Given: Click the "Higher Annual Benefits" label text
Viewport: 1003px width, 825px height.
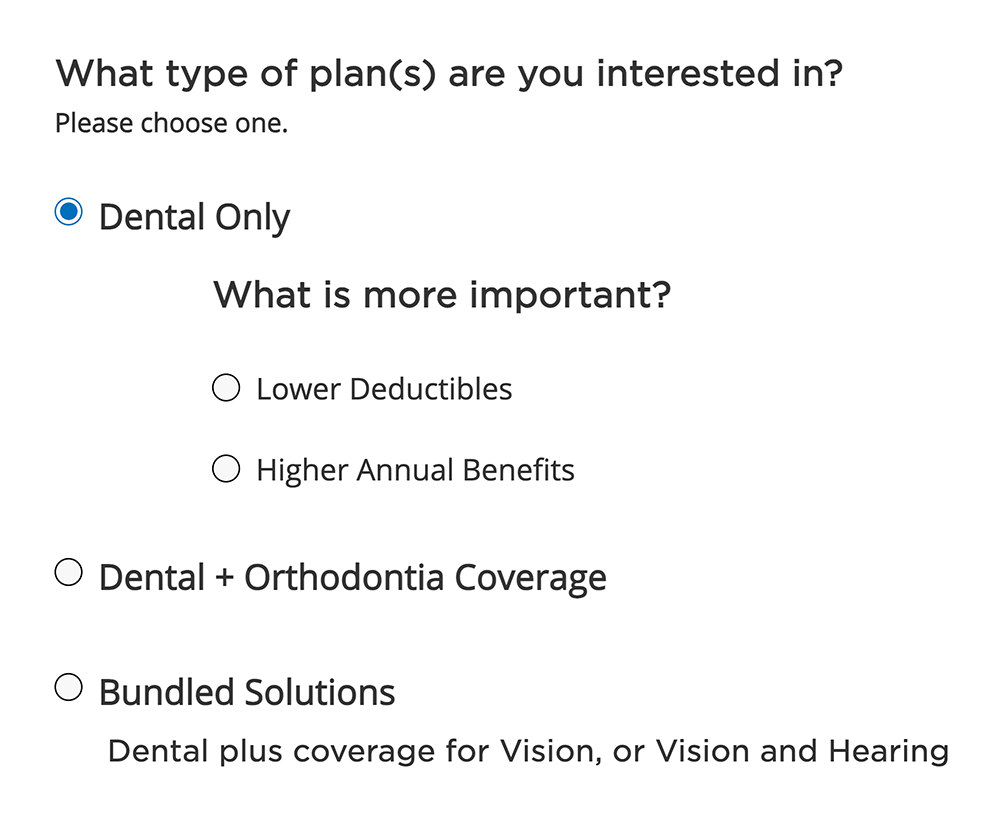Looking at the screenshot, I should coord(415,470).
